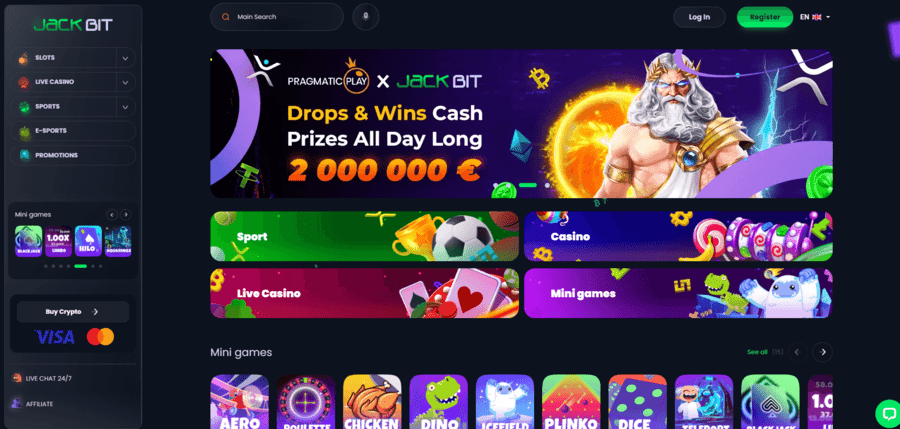Open the live chat bubble icon
This screenshot has width=900, height=429.
tap(888, 413)
